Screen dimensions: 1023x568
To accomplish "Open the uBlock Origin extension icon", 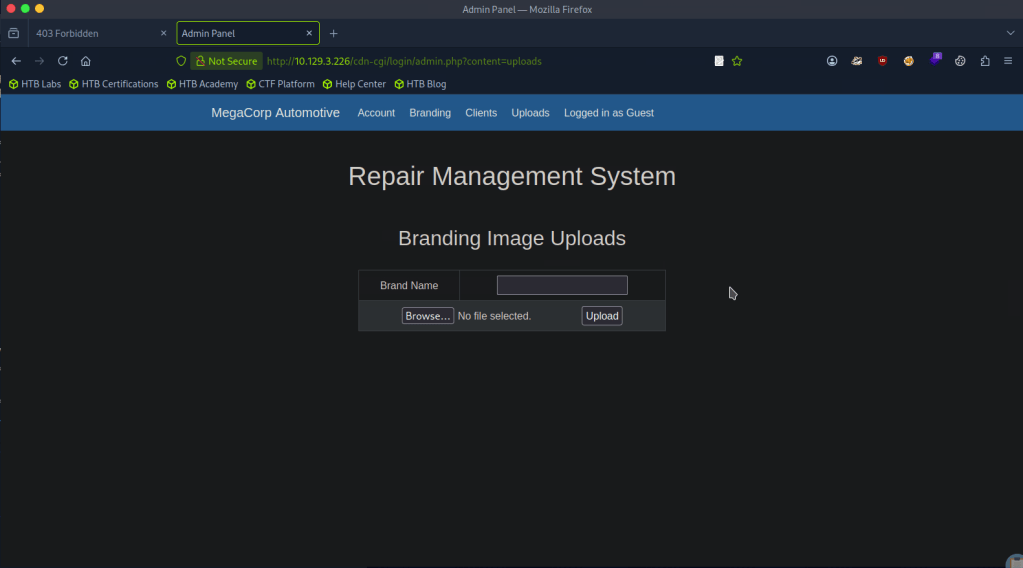I will (x=883, y=61).
